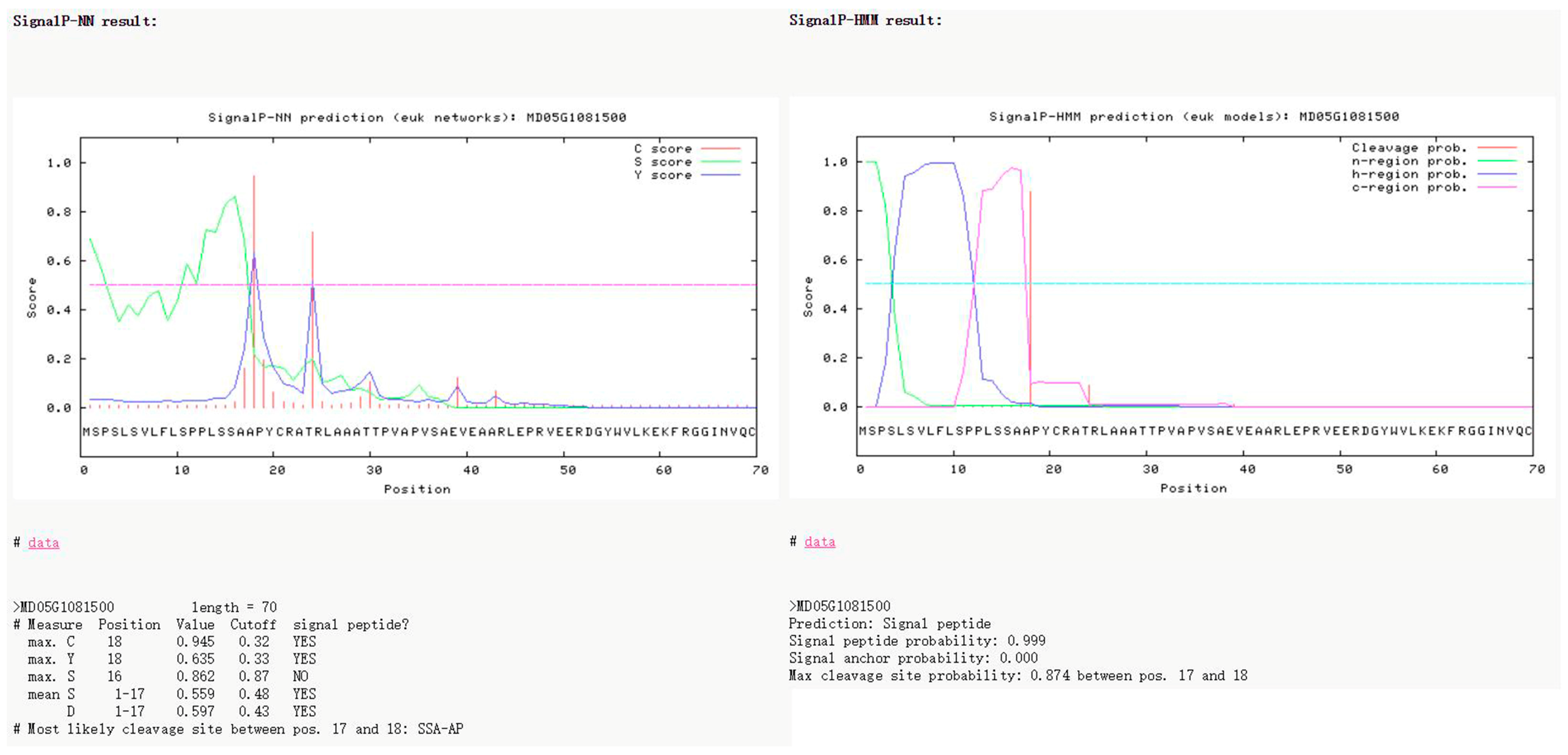
Task: Click the Position axis label under NN graph
Action: 417,489
